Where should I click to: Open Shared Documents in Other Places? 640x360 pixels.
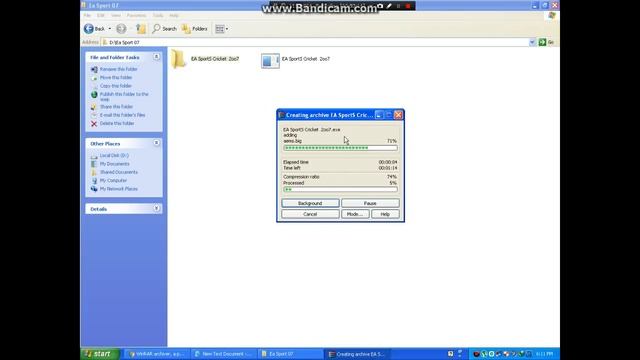coord(118,172)
